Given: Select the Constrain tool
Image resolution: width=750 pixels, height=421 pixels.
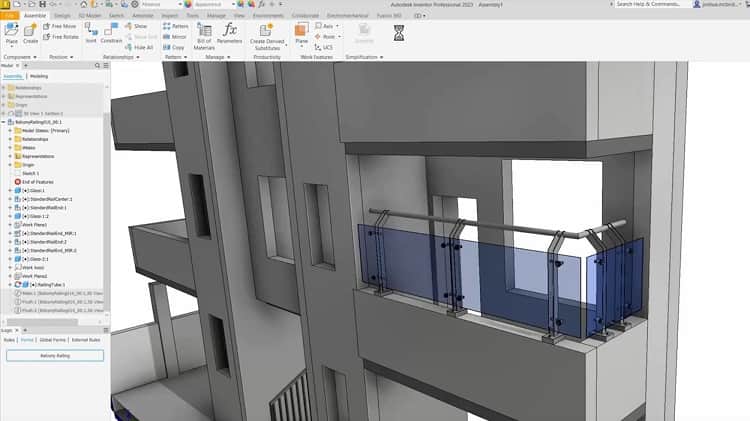Looking at the screenshot, I should pyautogui.click(x=111, y=33).
